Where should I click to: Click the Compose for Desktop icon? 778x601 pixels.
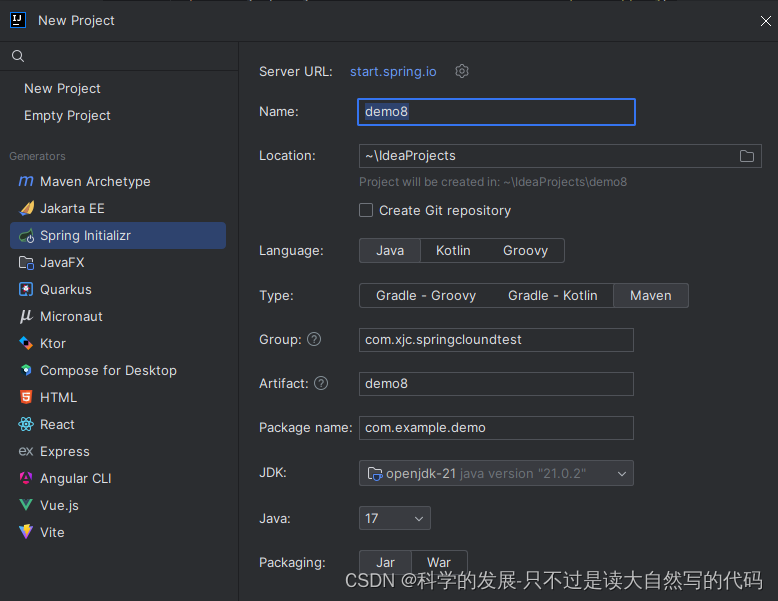click(x=26, y=370)
